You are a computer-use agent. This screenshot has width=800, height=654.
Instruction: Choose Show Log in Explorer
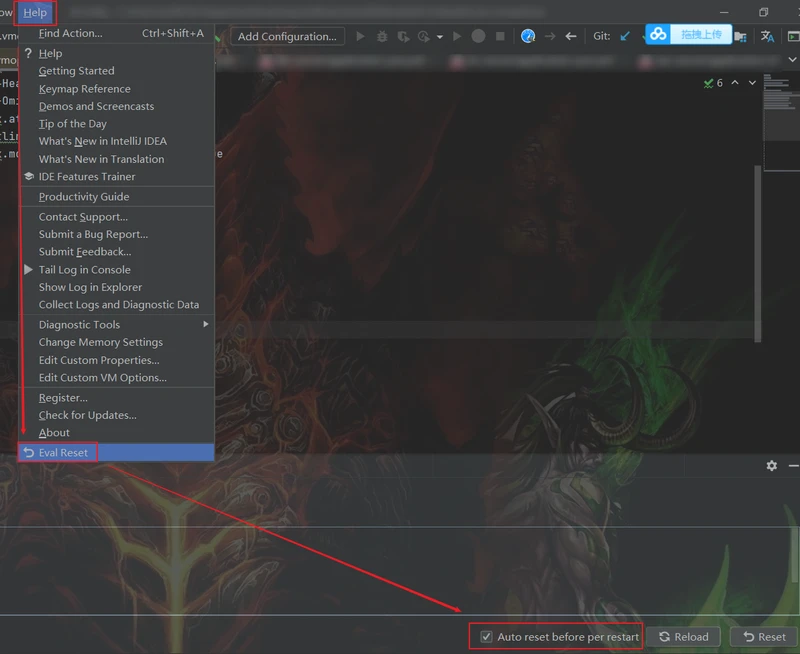117,287
